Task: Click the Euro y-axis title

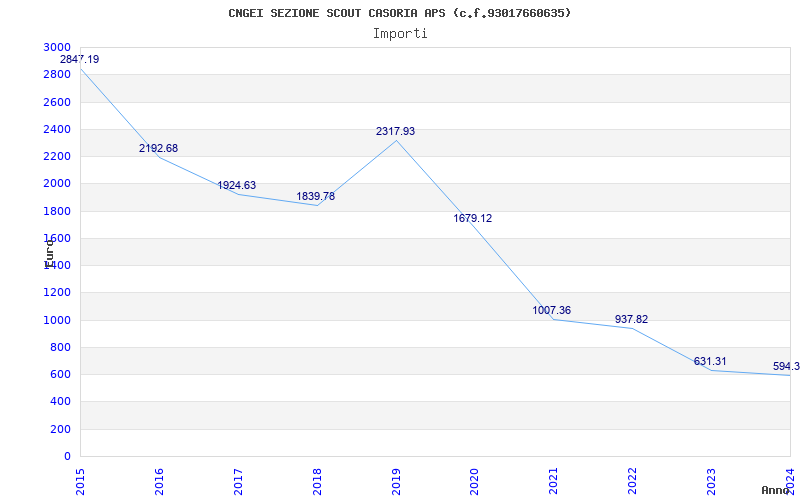Action: (x=49, y=254)
